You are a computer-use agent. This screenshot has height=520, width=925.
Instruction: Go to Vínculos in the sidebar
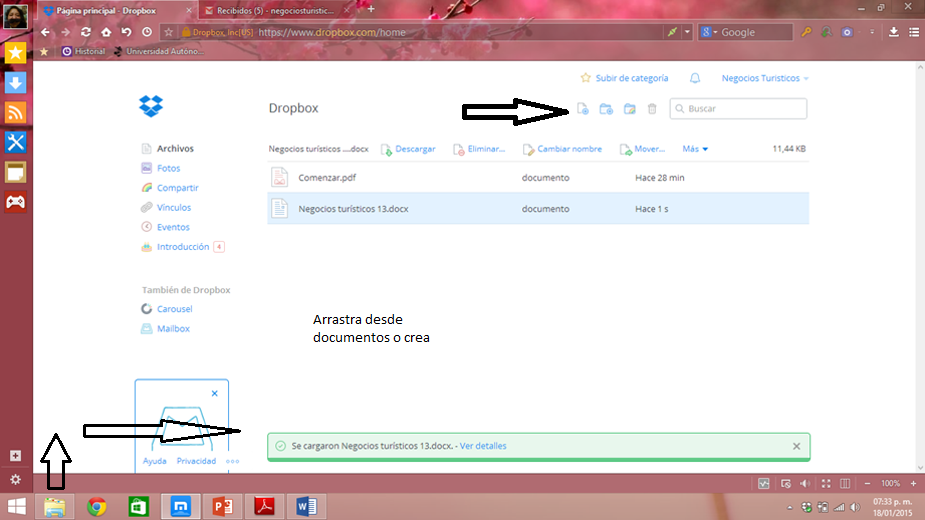[173, 207]
